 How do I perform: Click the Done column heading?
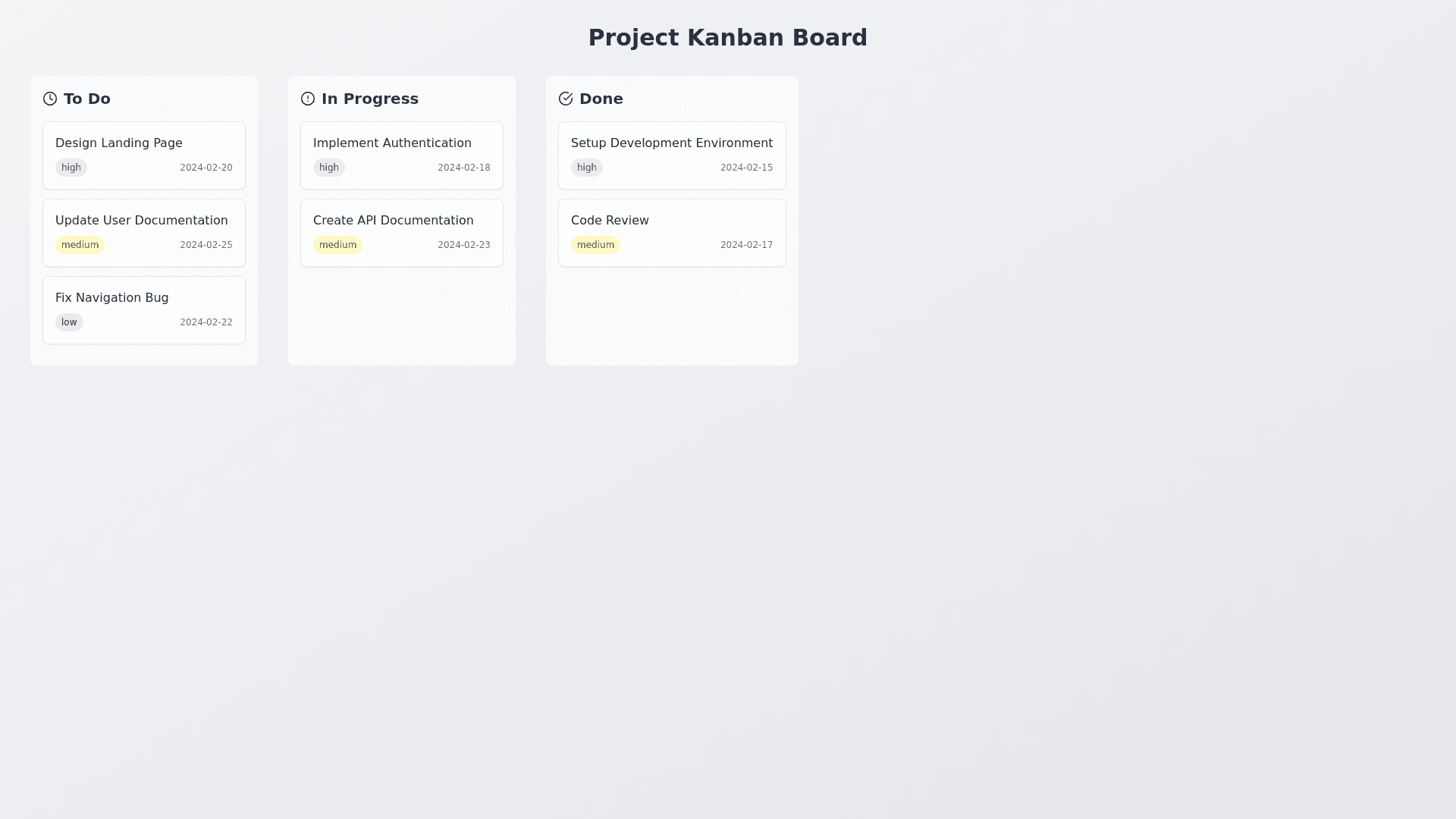coord(601,99)
